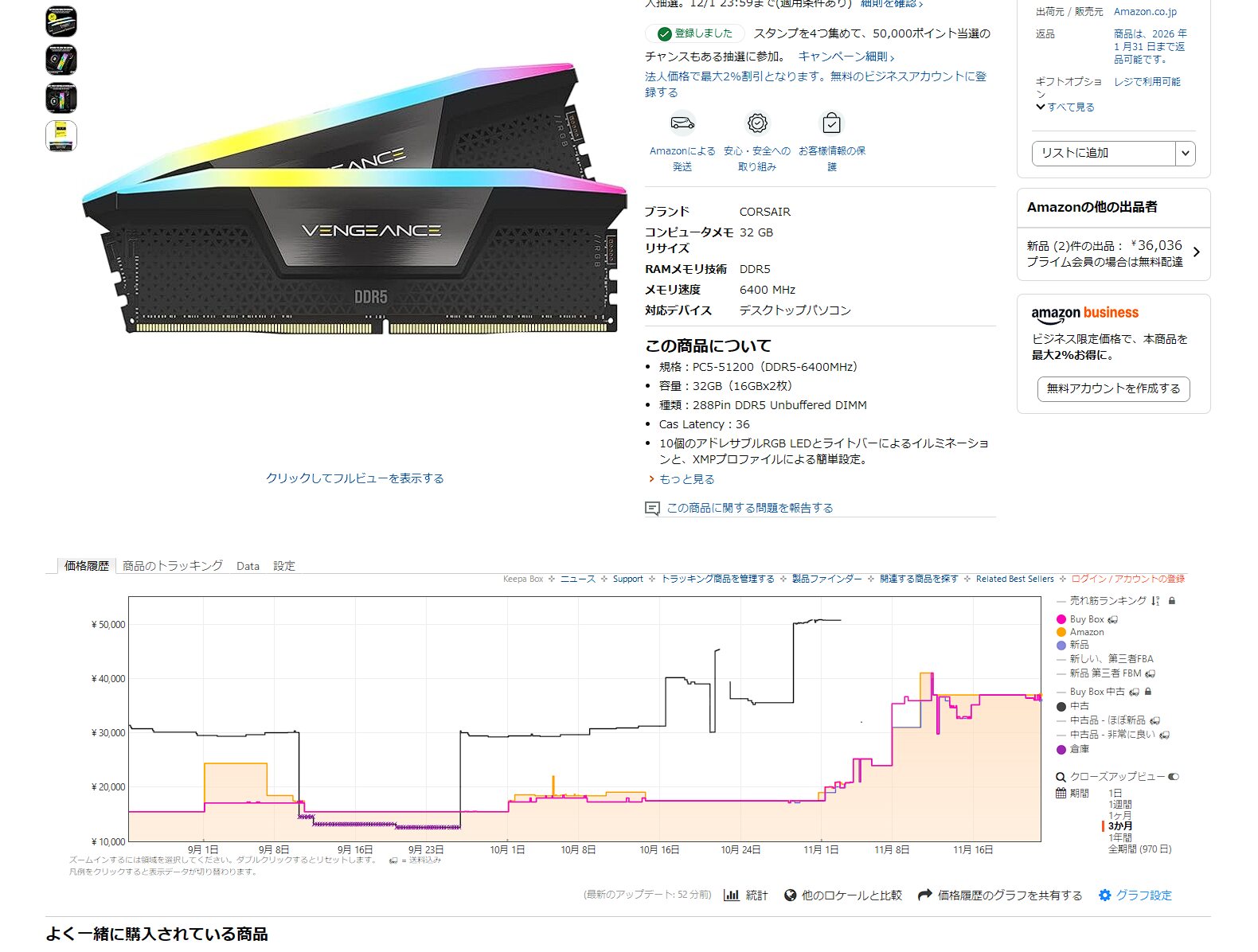Viewport: 1258px width, 952px height.
Task: Select the yellow product packaging thumbnail
Action: click(x=61, y=136)
